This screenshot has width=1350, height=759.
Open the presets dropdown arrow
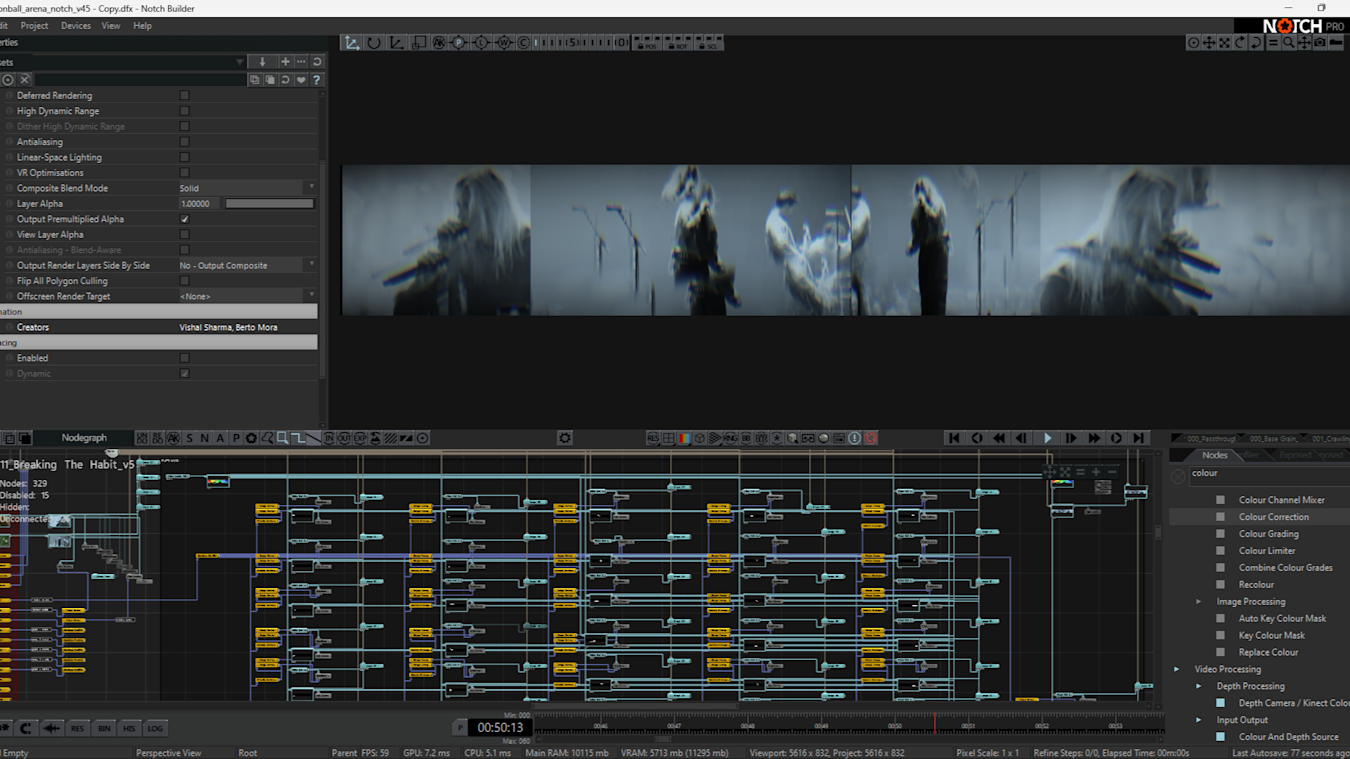(240, 62)
